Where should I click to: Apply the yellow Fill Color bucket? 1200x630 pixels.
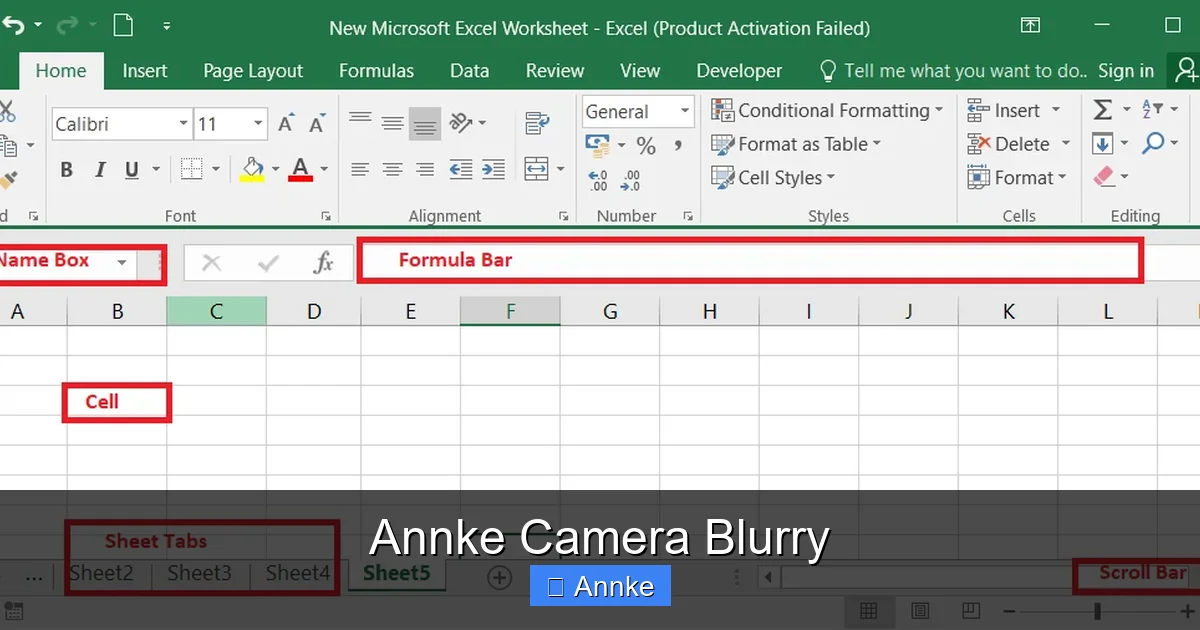pyautogui.click(x=252, y=168)
